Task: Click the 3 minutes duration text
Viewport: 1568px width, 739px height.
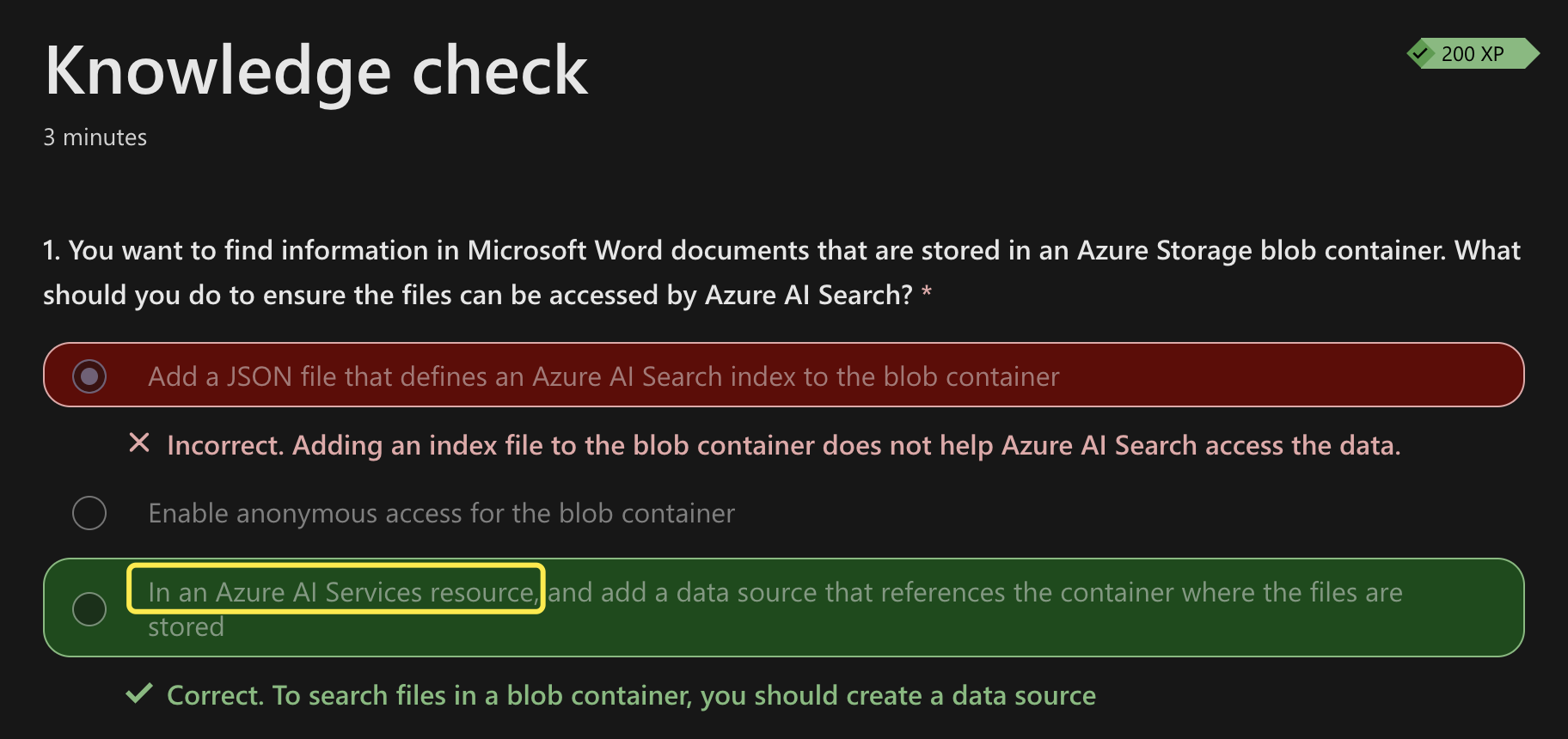Action: coord(95,137)
